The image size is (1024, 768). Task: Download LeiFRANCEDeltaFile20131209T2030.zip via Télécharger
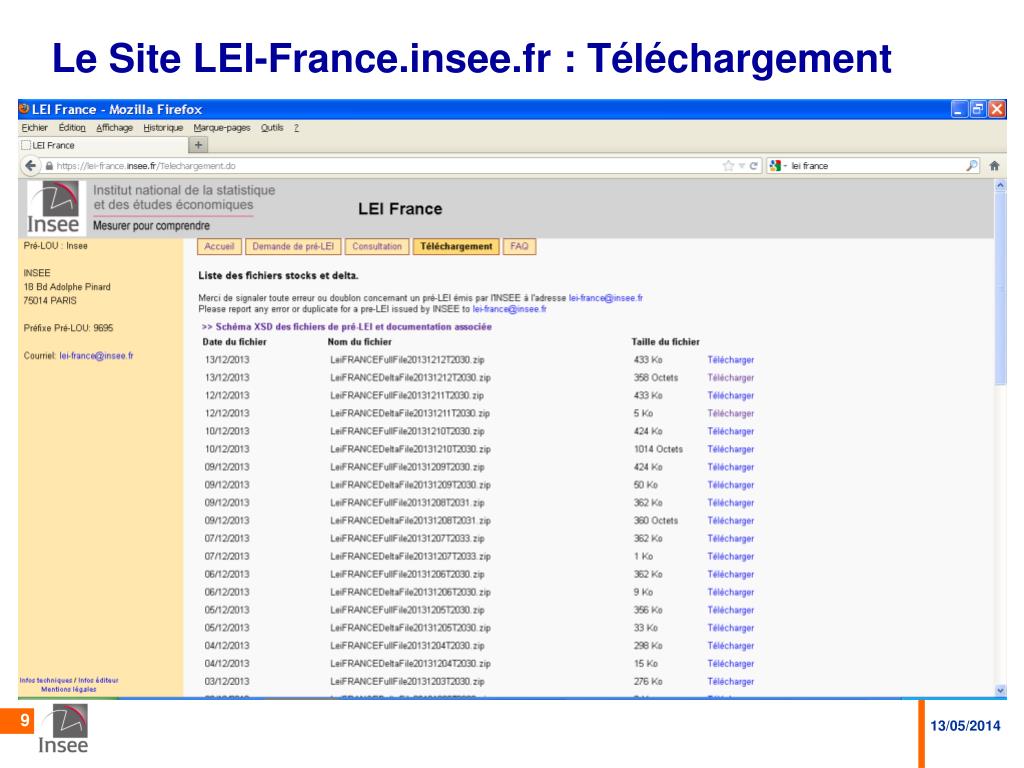(x=730, y=485)
